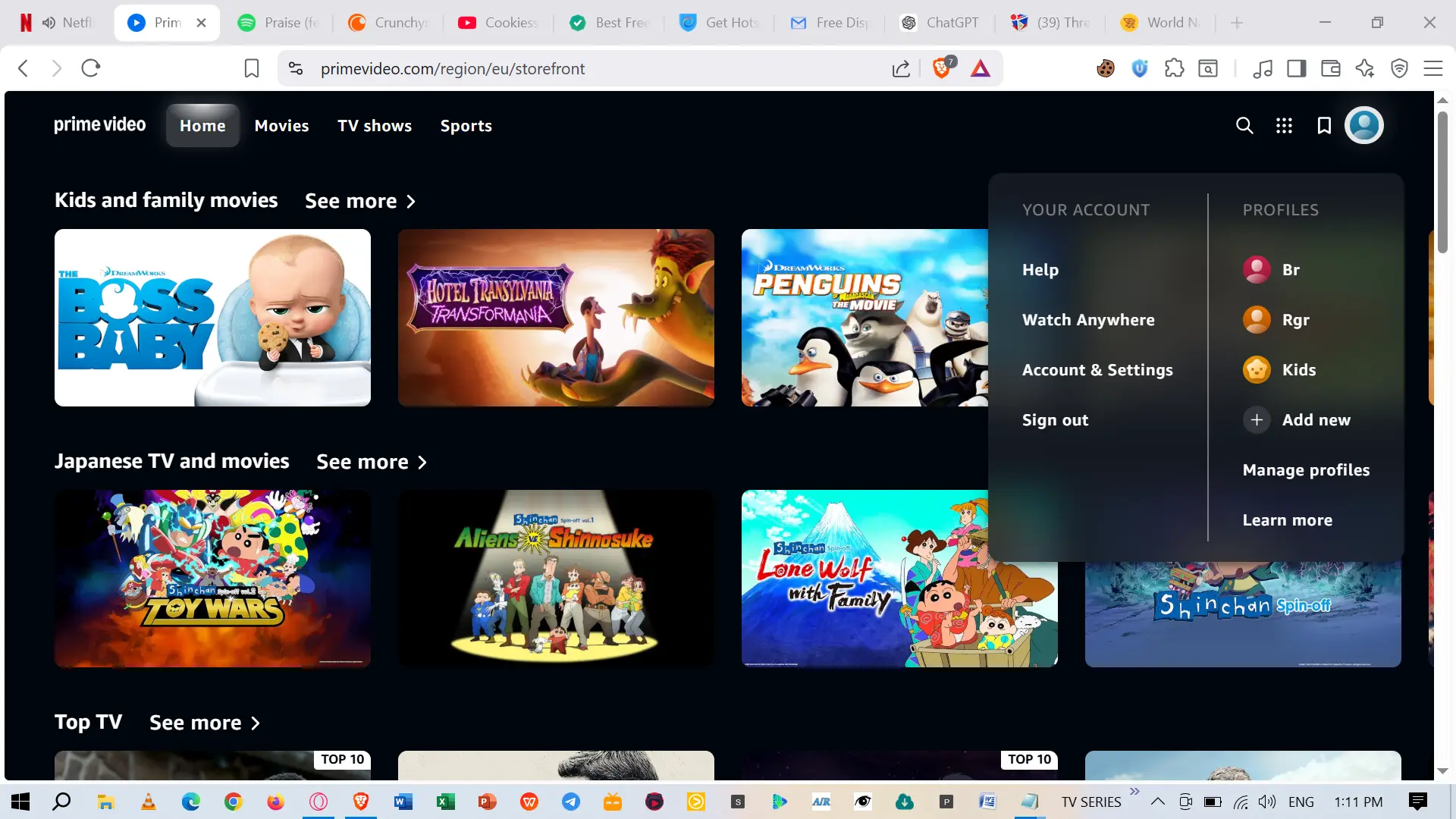
Task: Switch to the ChatGPT browser tab
Action: [x=941, y=23]
